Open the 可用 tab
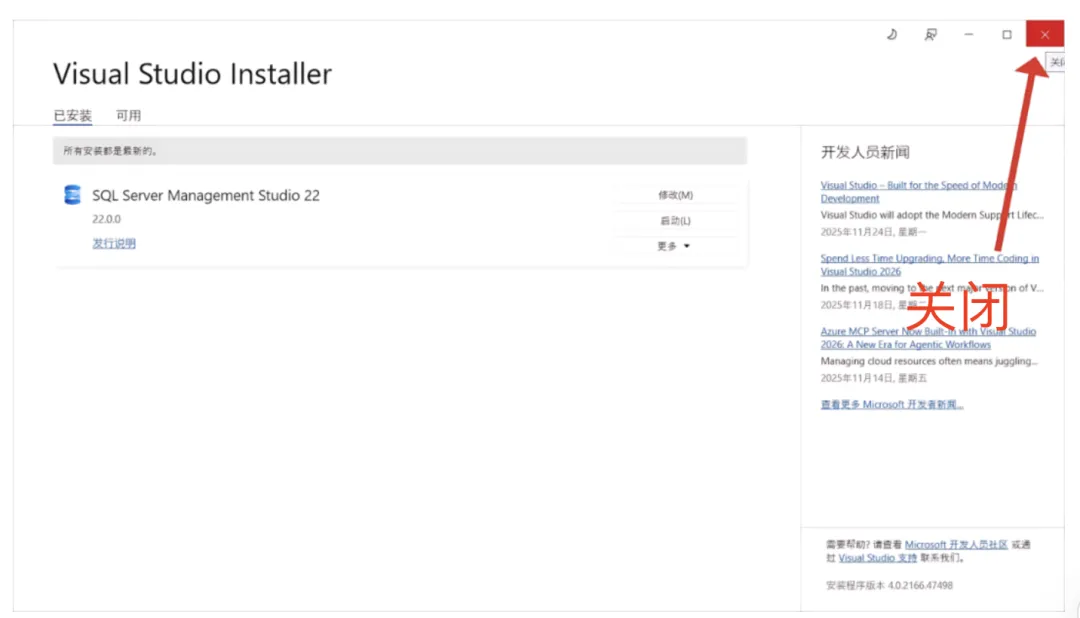The width and height of the screenshot is (1080, 618). click(x=128, y=116)
